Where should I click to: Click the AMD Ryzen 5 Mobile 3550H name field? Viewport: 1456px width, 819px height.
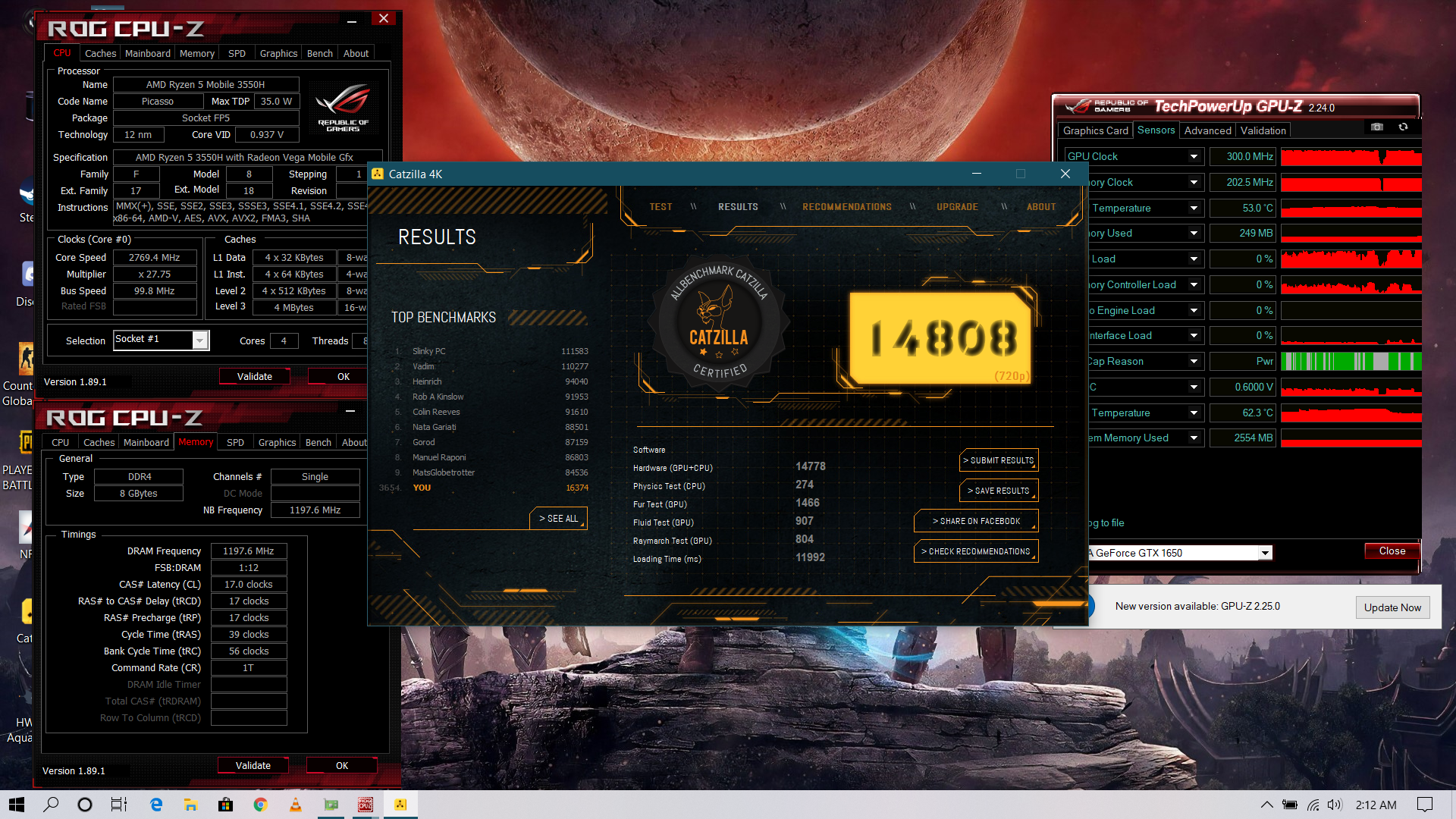(206, 85)
